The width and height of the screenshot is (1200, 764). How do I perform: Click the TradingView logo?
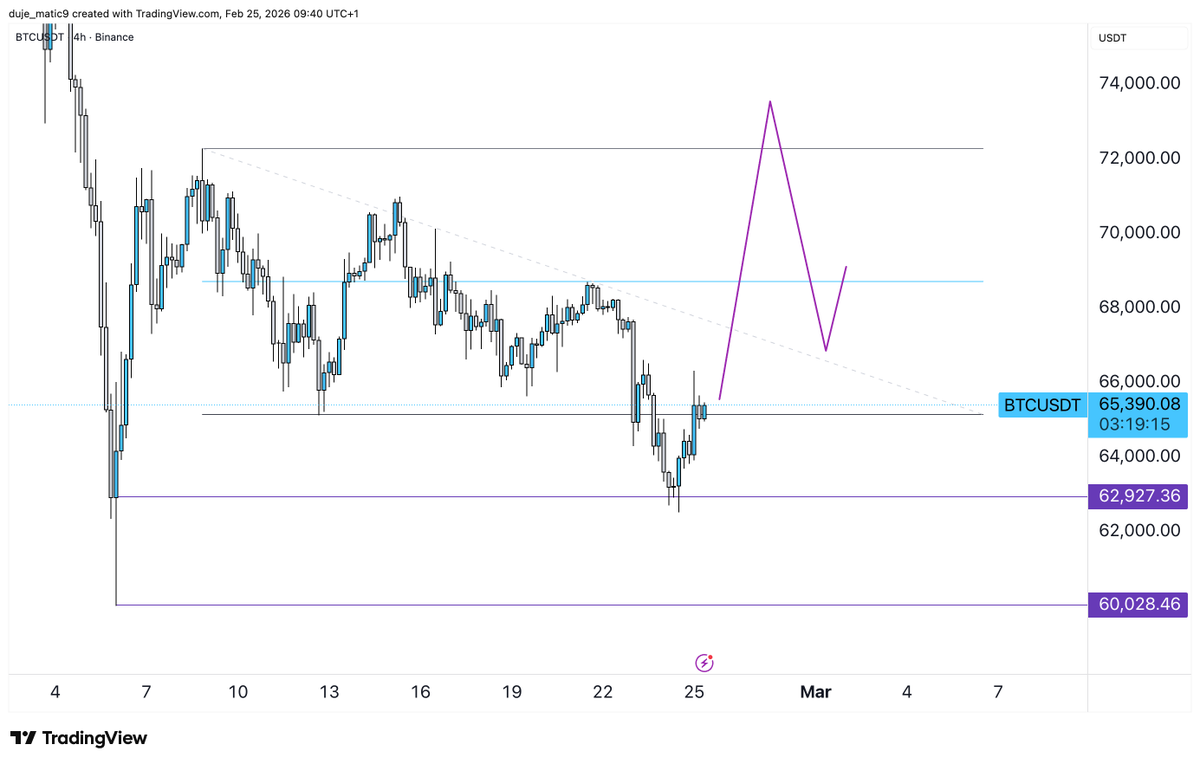79,738
